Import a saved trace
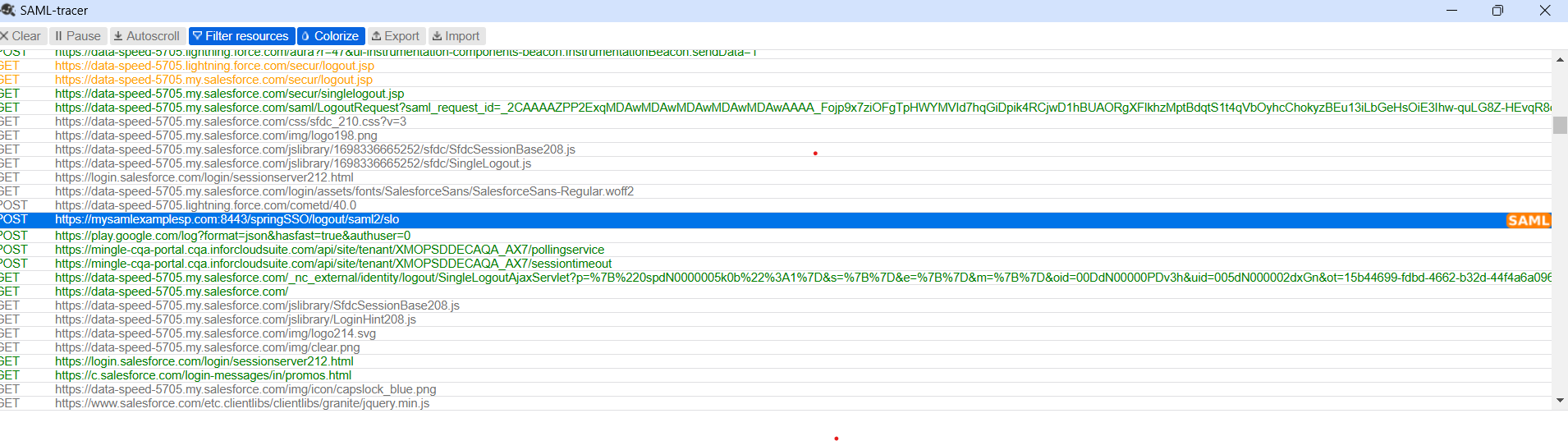The width and height of the screenshot is (1568, 441). [456, 36]
